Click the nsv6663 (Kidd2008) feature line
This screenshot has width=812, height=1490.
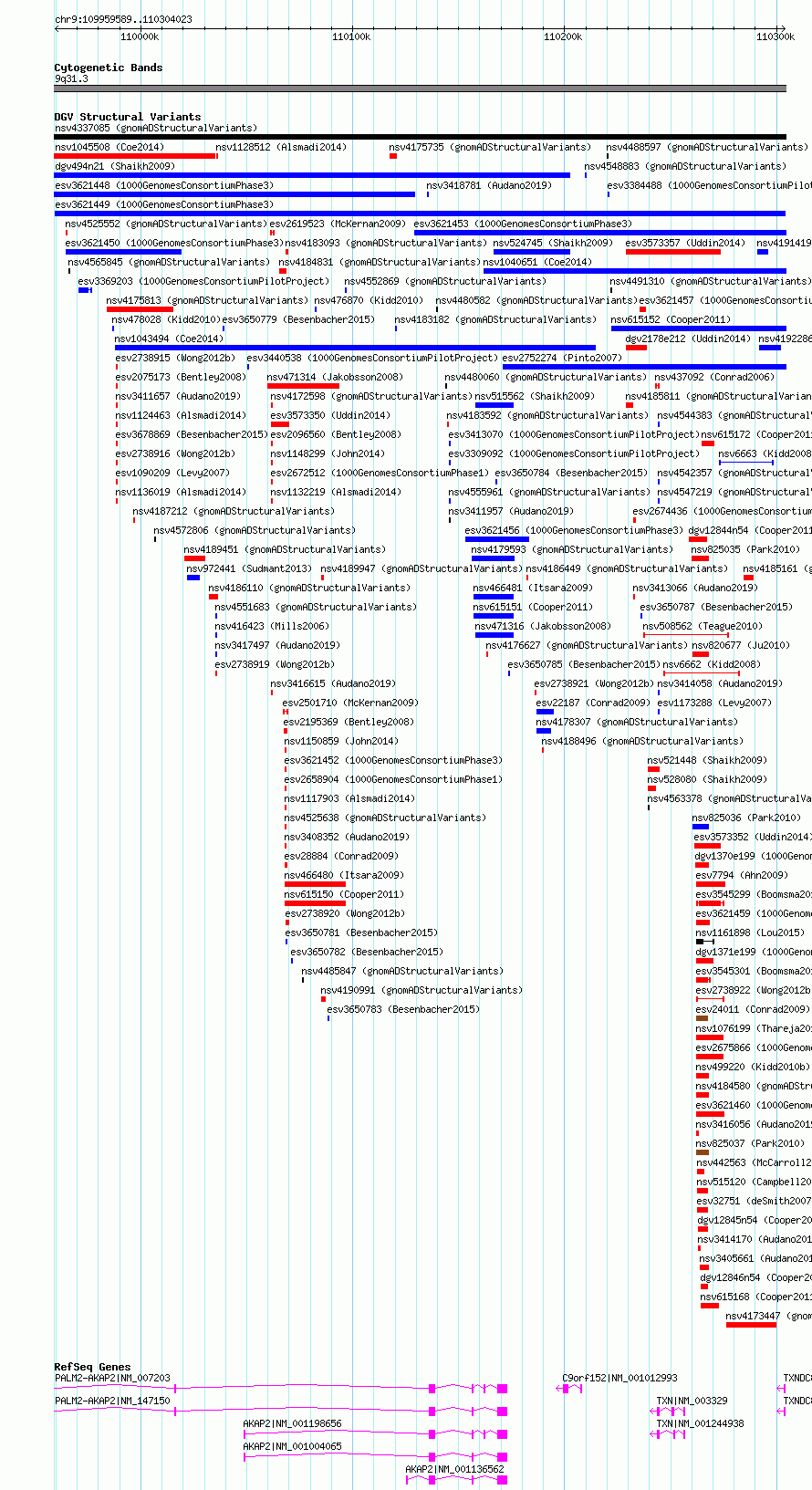click(x=746, y=463)
